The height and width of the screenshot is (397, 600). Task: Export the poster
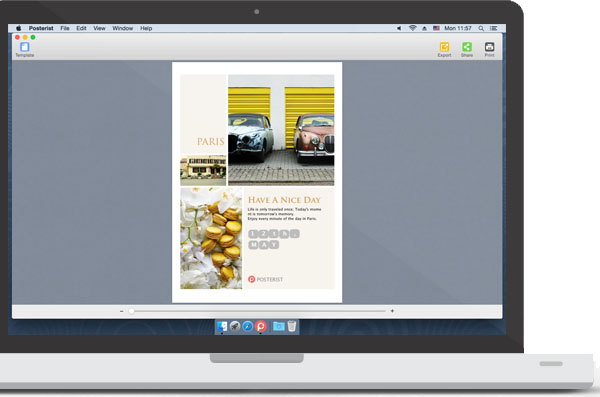pyautogui.click(x=444, y=49)
